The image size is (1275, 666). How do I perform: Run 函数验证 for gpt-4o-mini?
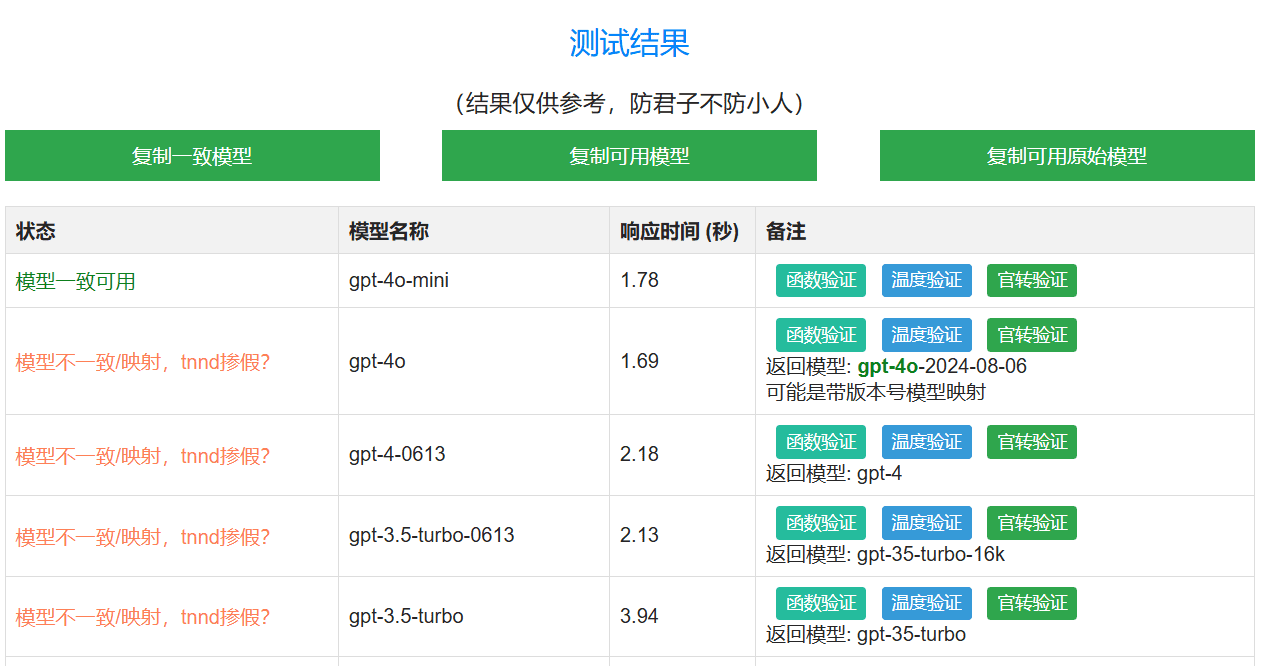coord(821,280)
